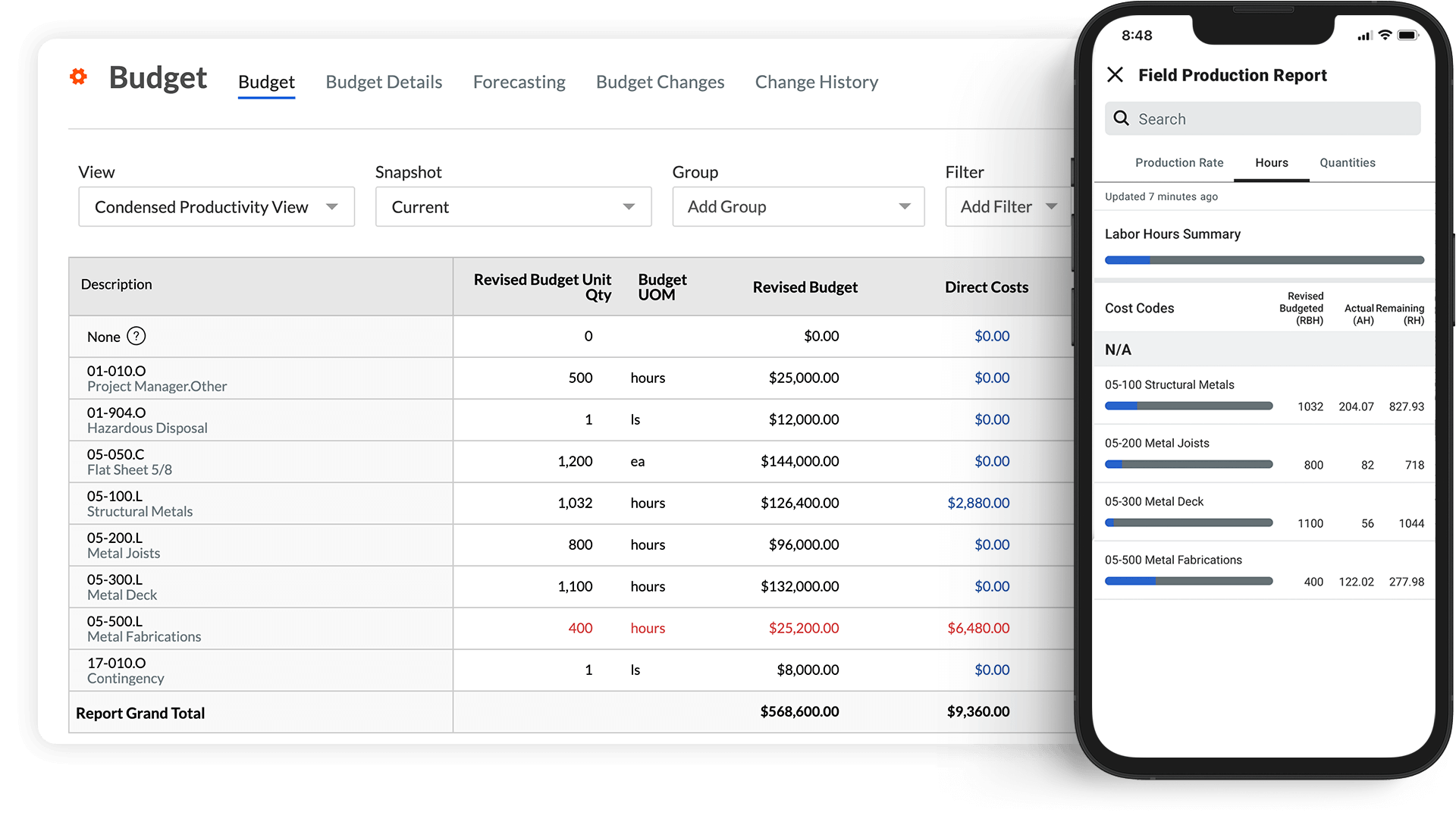Switch to the Quantities tab on phone
The width and height of the screenshot is (1456, 819).
pyautogui.click(x=1347, y=163)
